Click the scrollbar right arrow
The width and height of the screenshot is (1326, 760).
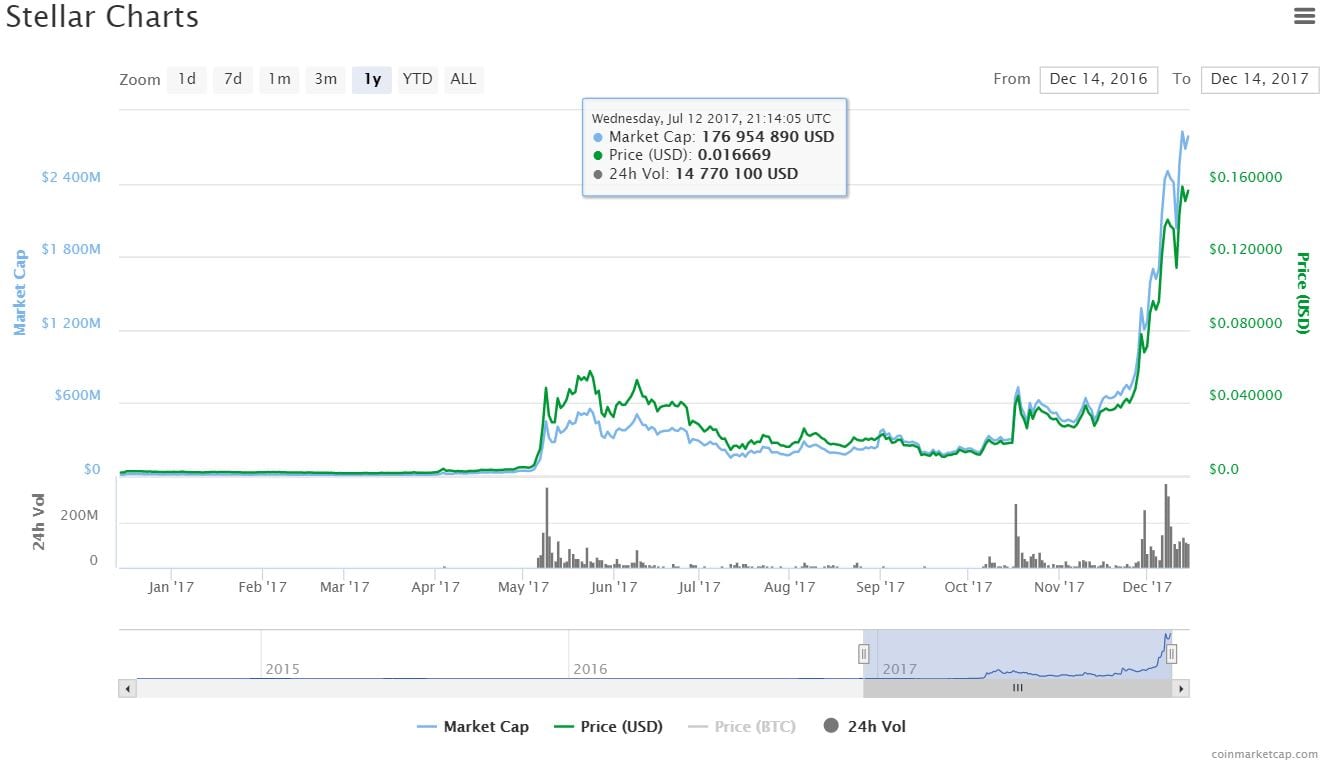coord(1181,688)
